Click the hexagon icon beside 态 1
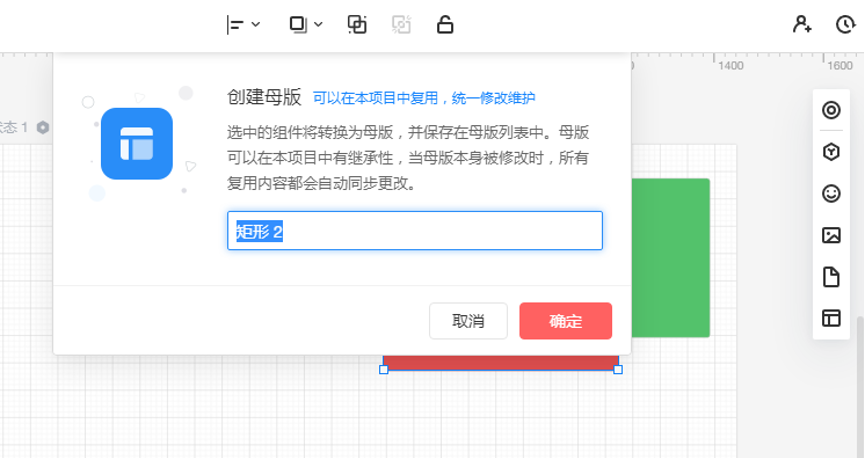The width and height of the screenshot is (864, 458). click(x=43, y=128)
